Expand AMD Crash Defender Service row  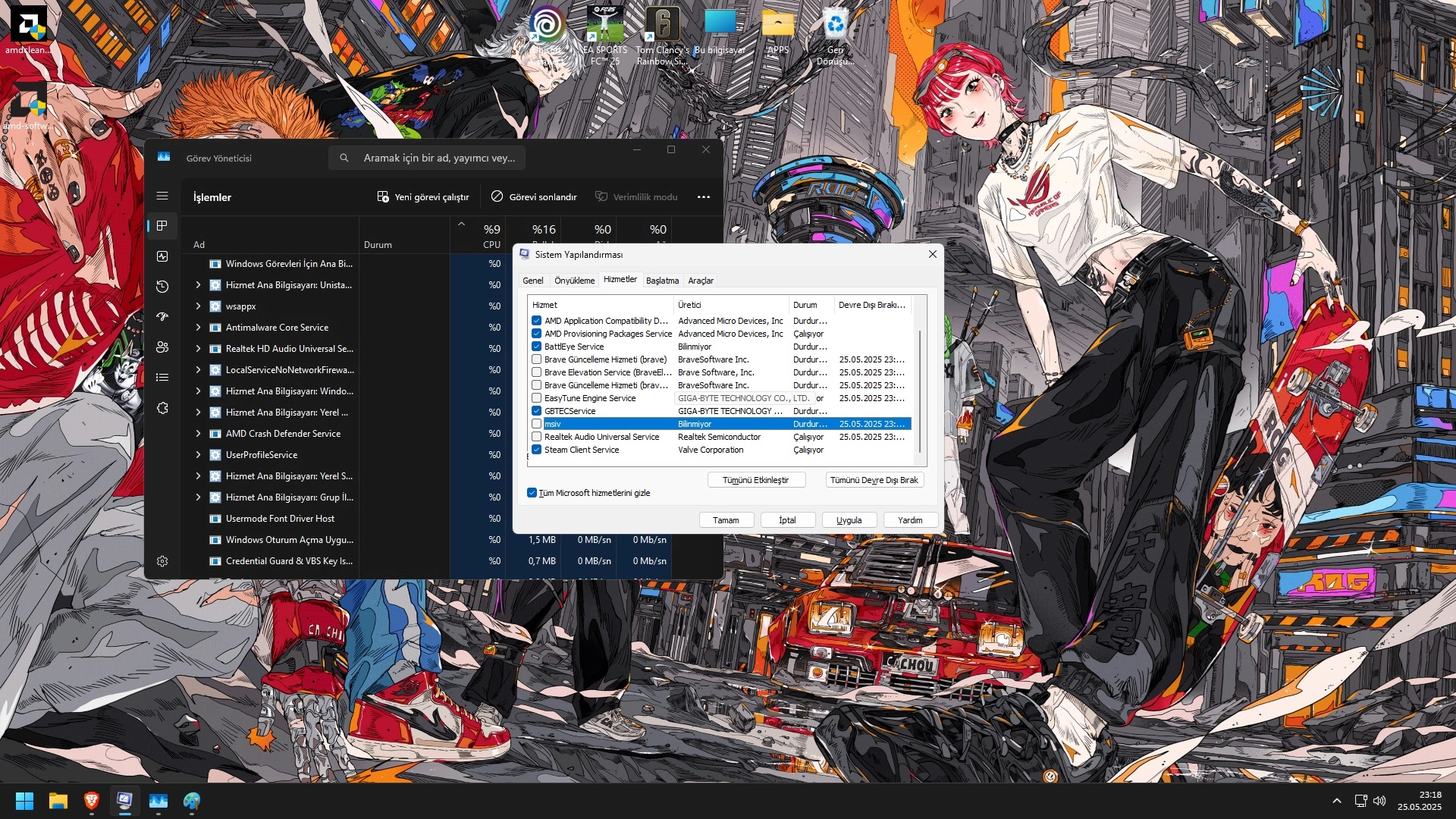[198, 434]
